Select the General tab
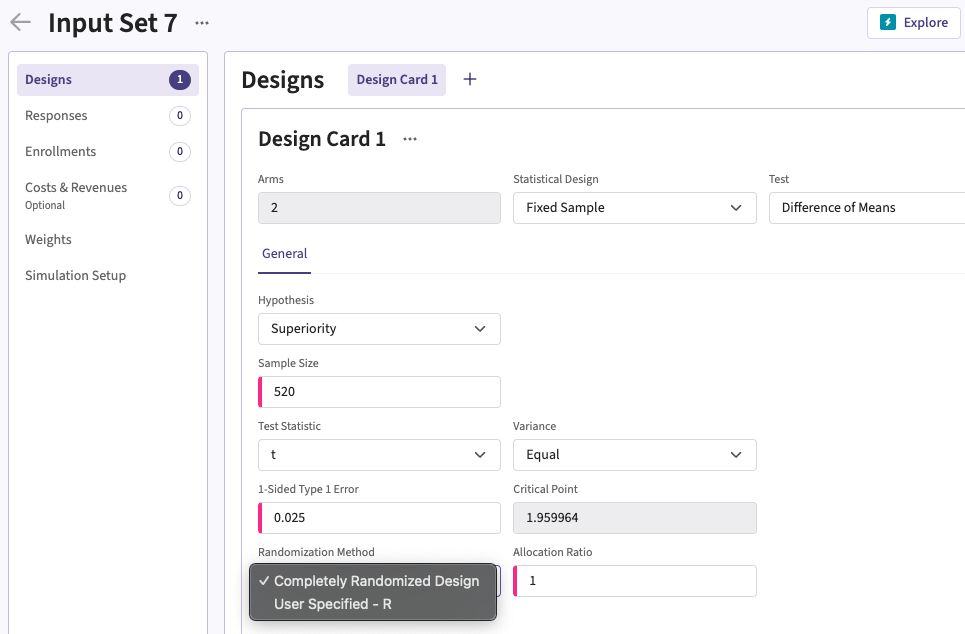965x634 pixels. (285, 254)
